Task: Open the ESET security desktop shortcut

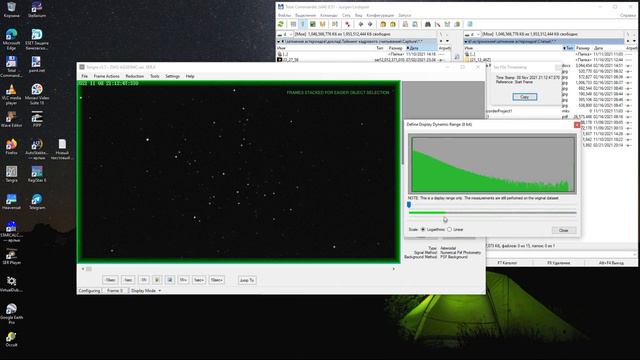Action: pyautogui.click(x=37, y=39)
